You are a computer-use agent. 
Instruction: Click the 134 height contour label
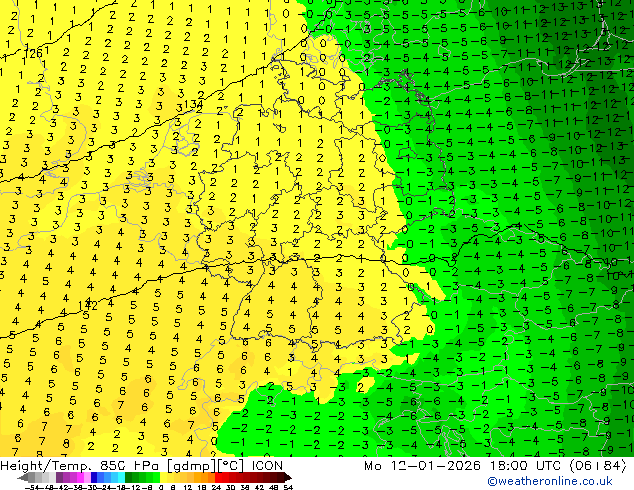click(193, 104)
